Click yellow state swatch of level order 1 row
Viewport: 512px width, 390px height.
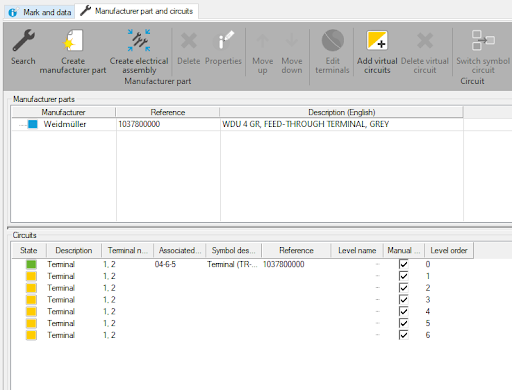31,276
